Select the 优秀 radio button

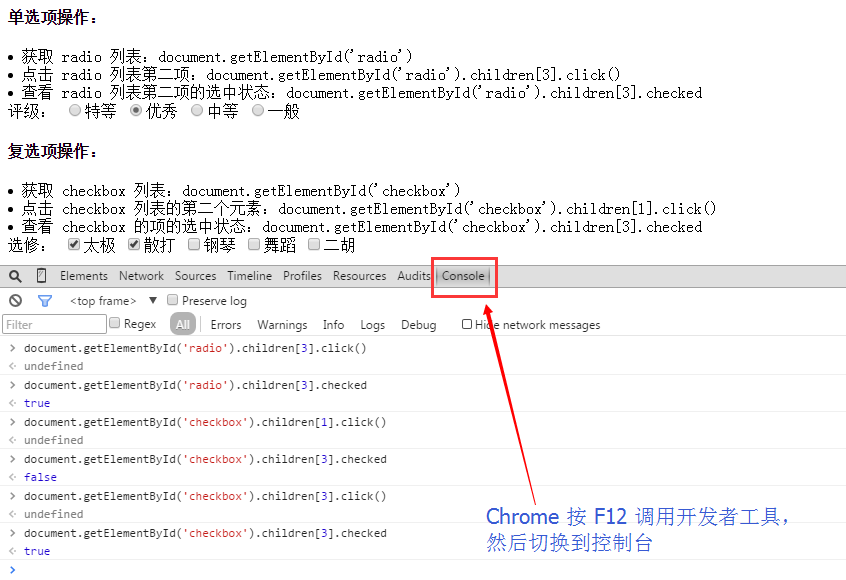[x=136, y=110]
